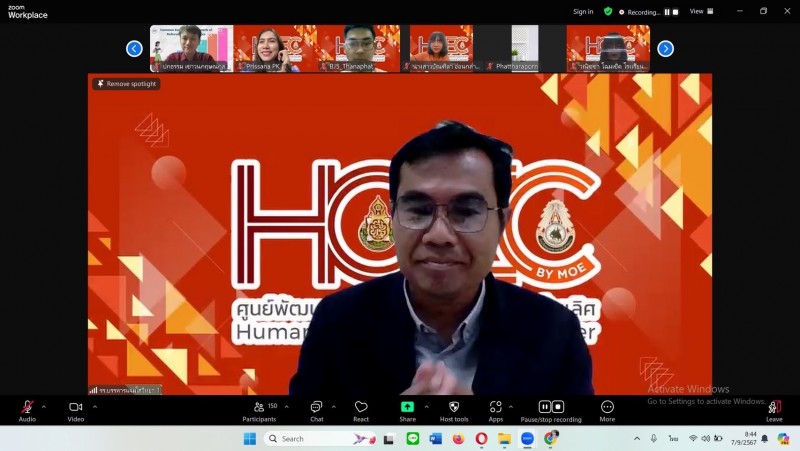The image size is (800, 451).
Task: Open Chrome from taskbar
Action: (551, 438)
